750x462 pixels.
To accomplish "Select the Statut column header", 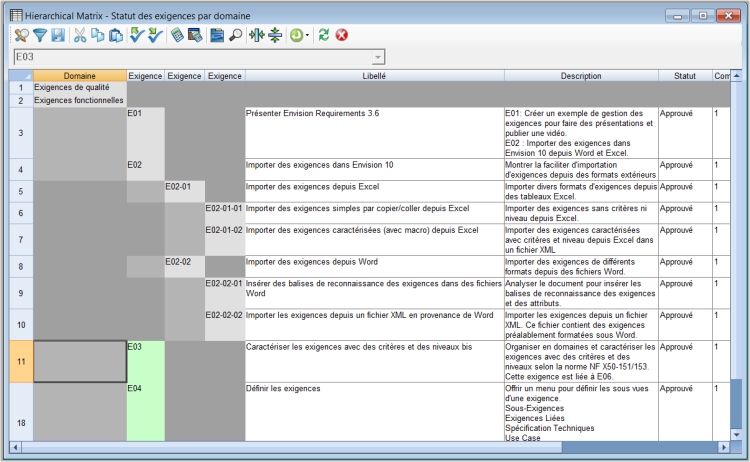I will click(684, 76).
